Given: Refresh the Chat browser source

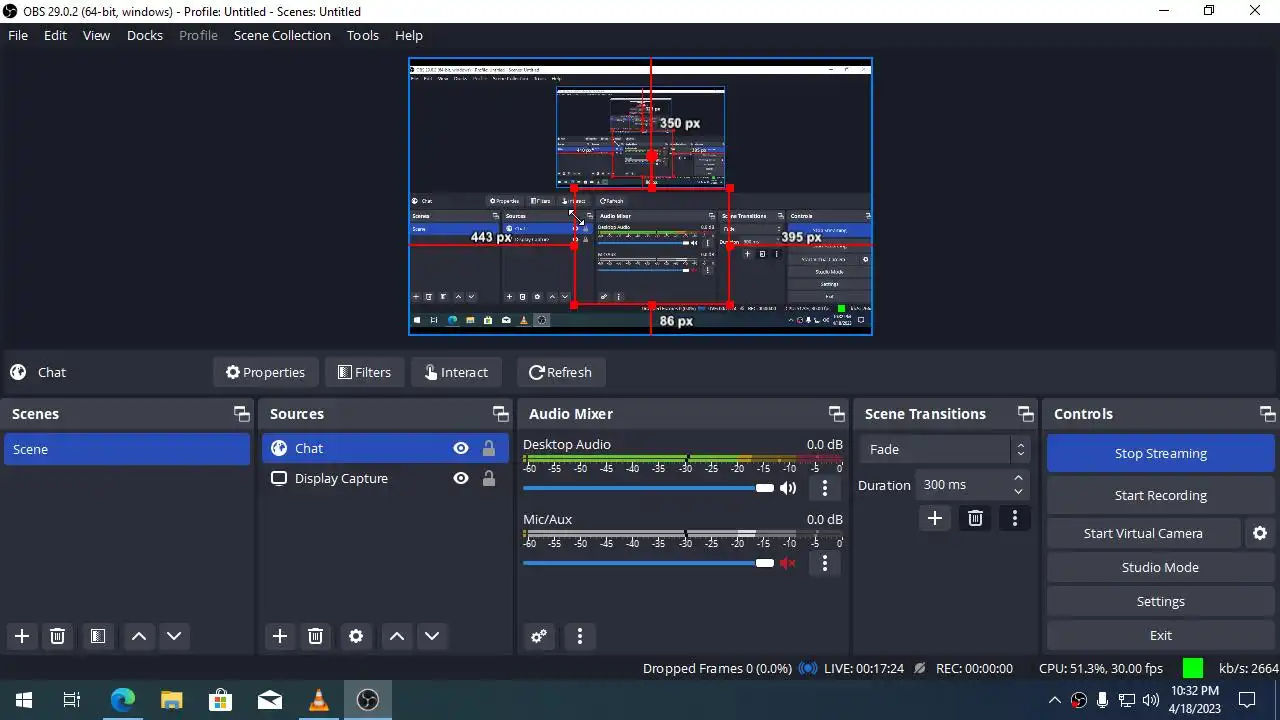Looking at the screenshot, I should click(x=560, y=372).
